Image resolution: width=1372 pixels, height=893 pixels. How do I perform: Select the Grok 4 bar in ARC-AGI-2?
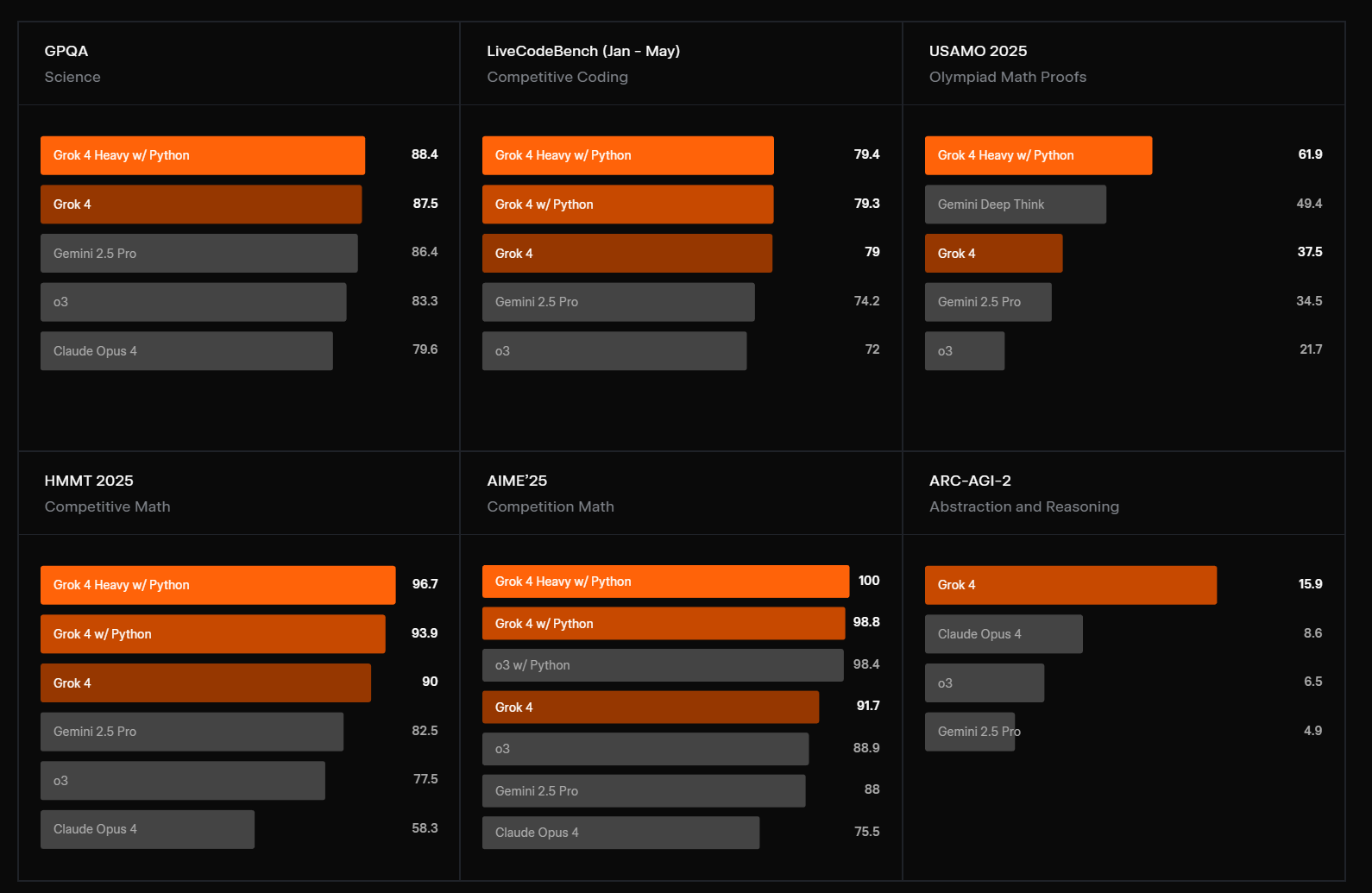(1071, 585)
